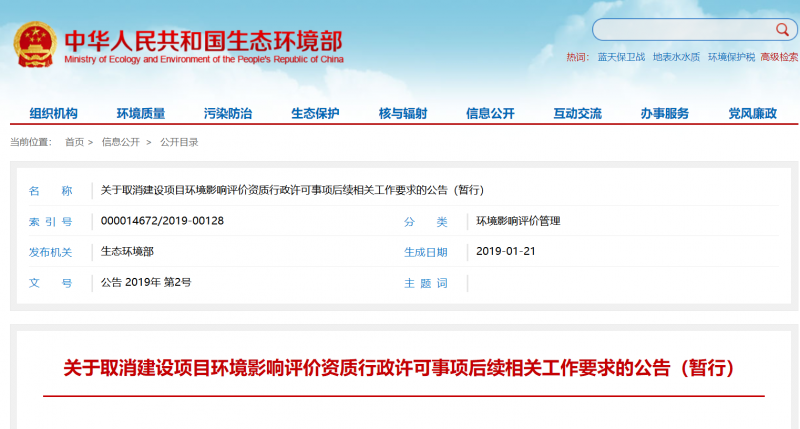This screenshot has width=800, height=429.
Task: Open the 污染防治 menu
Action: click(228, 113)
